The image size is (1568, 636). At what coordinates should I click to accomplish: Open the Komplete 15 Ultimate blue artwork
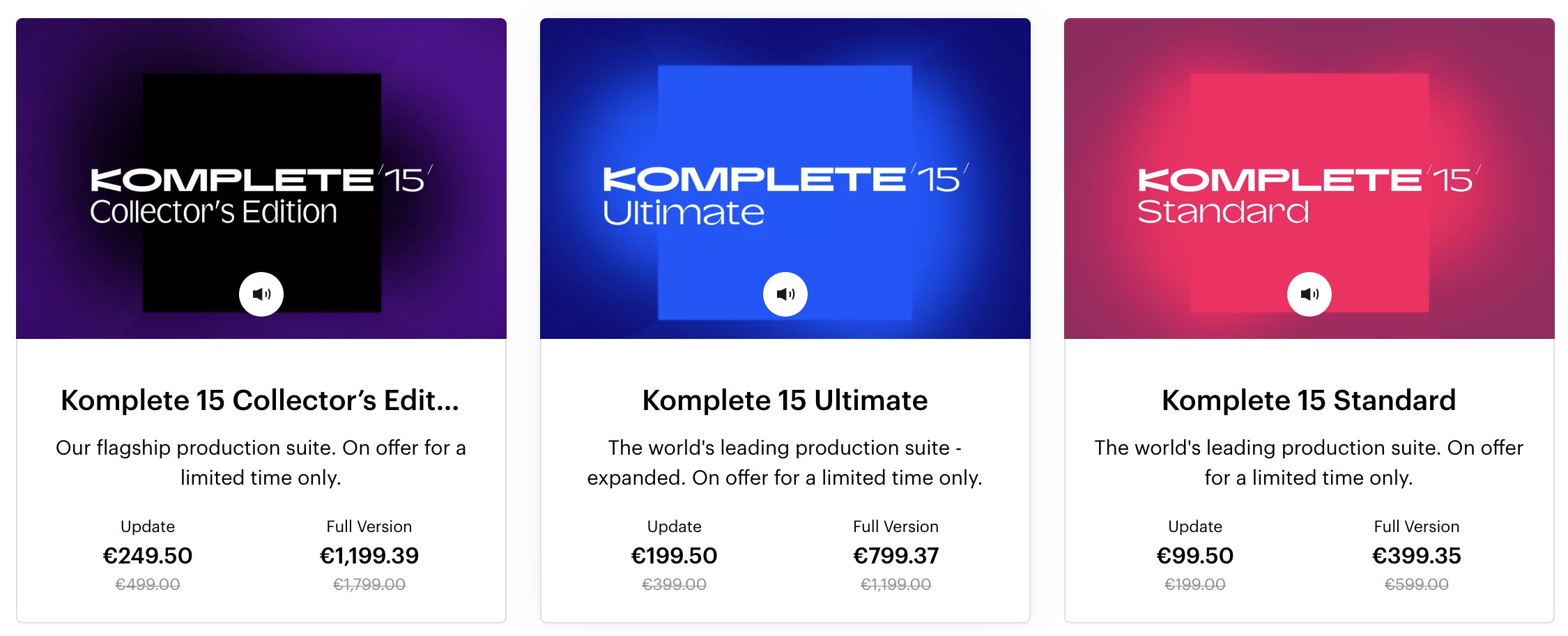pos(785,179)
